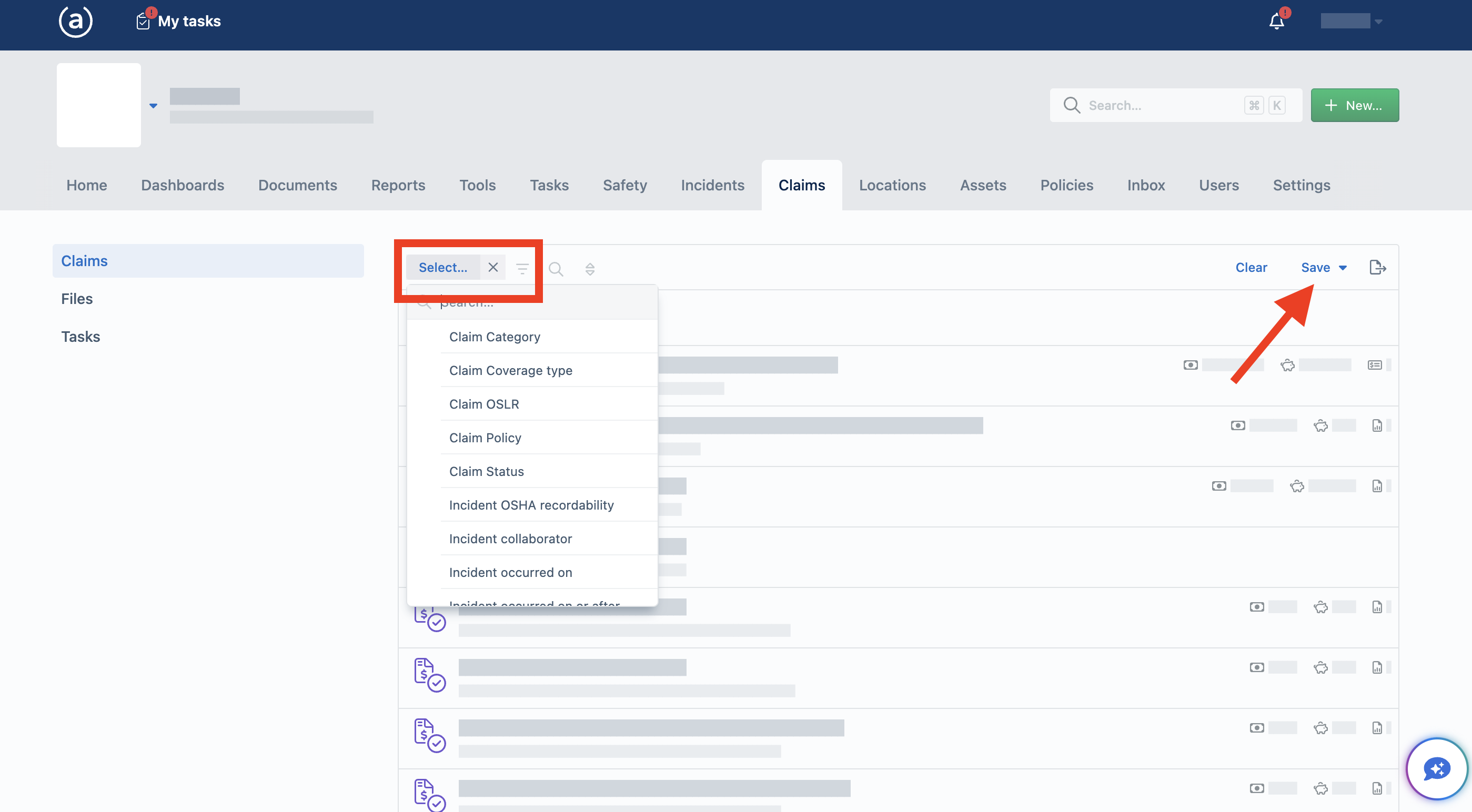This screenshot has width=1472, height=812.
Task: Click the filter lines icon
Action: coord(522,268)
